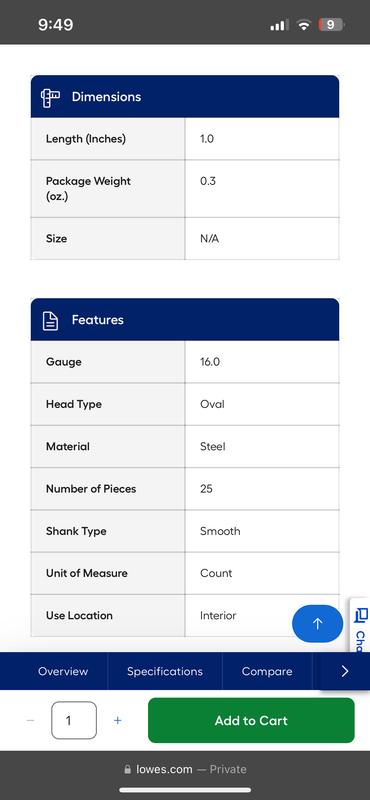This screenshot has height=800, width=370.
Task: Open the Chat side tab icon
Action: (x=362, y=614)
